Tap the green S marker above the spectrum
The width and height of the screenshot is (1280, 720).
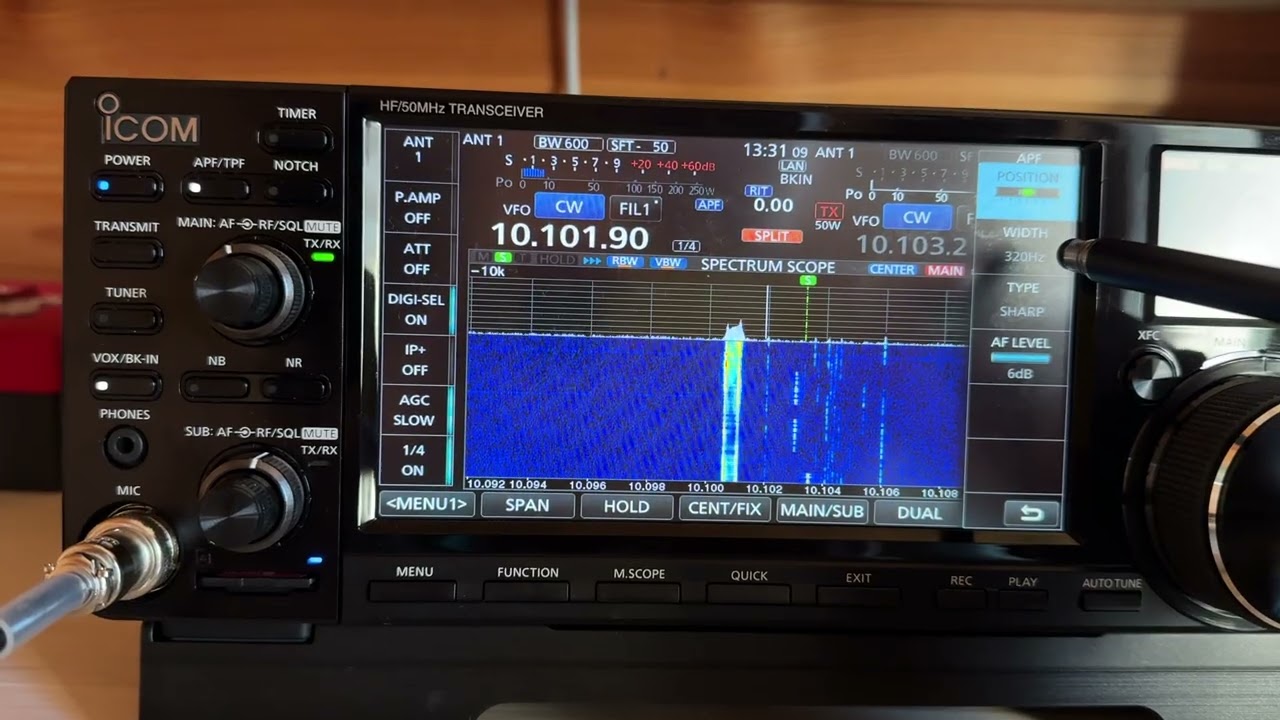coord(808,281)
